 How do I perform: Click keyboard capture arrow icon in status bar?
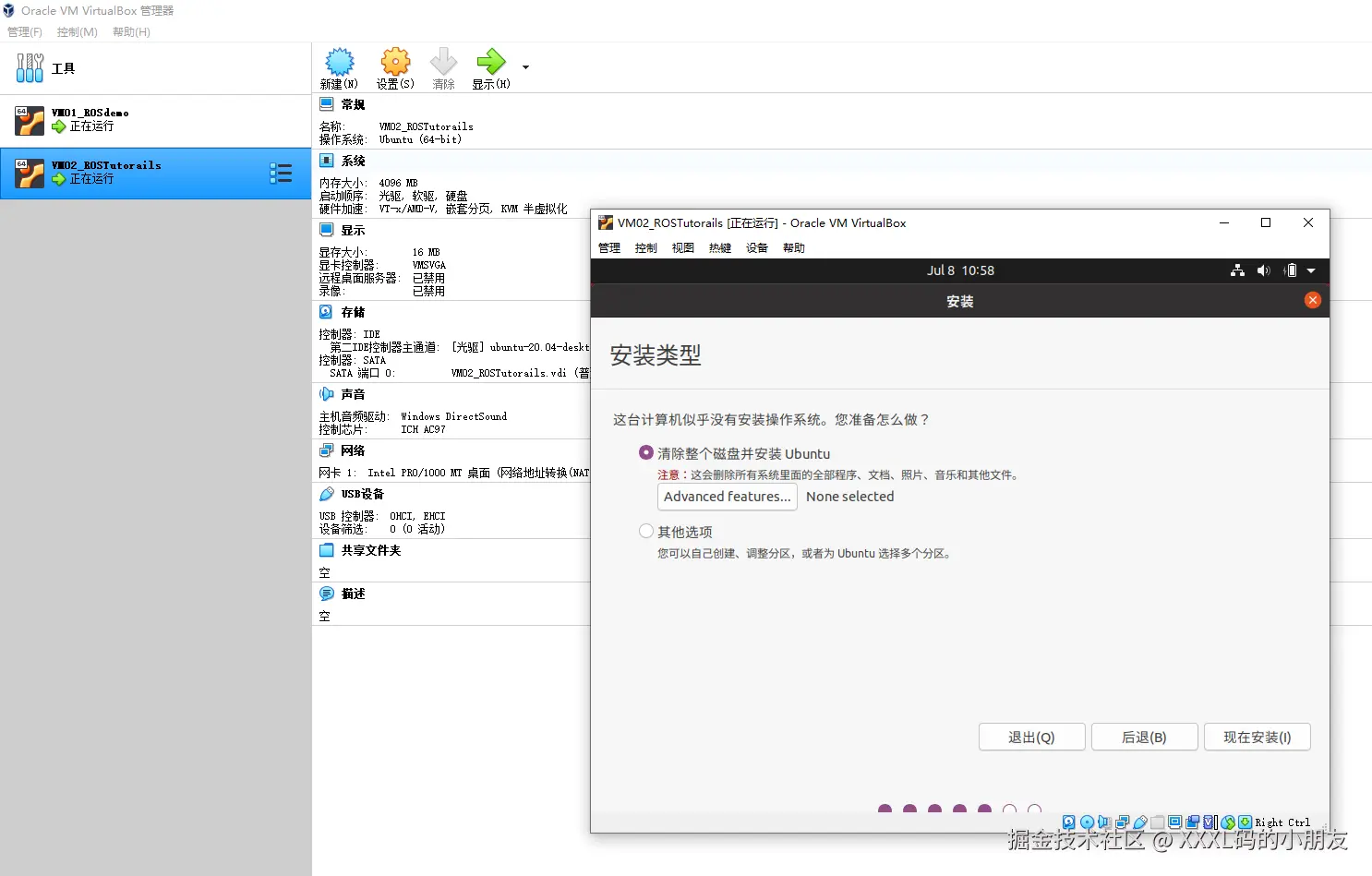(1245, 822)
